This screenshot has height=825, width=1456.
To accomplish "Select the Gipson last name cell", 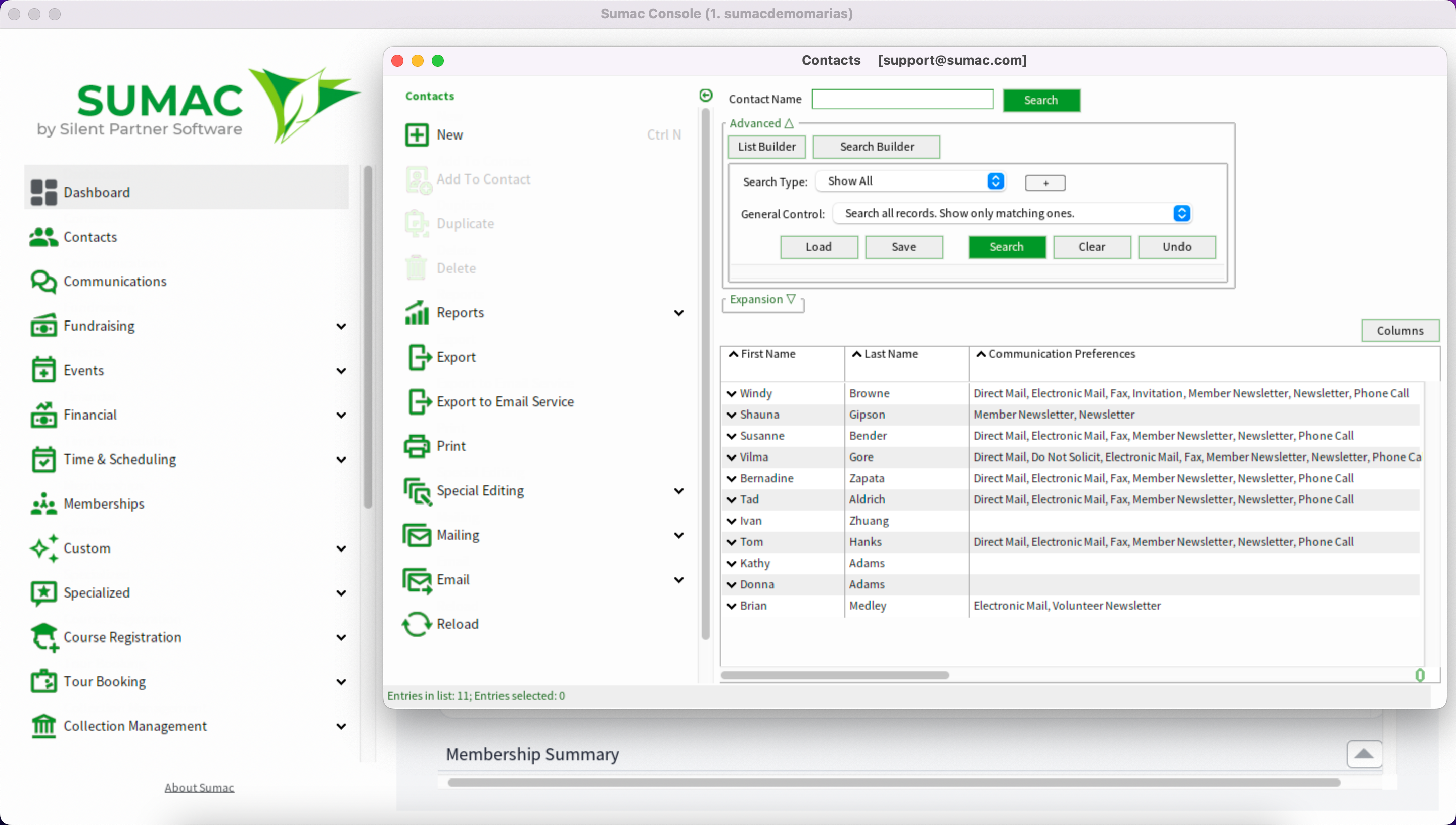I will tap(906, 415).
